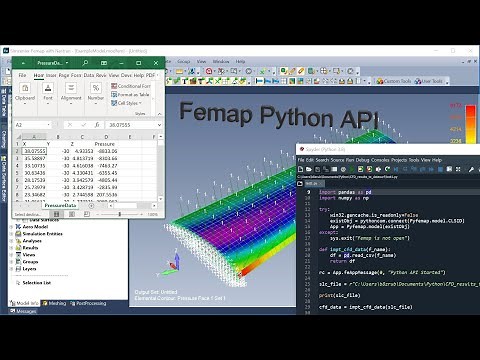
Task: Open User Tools in Femap toolbar
Action: (429, 81)
